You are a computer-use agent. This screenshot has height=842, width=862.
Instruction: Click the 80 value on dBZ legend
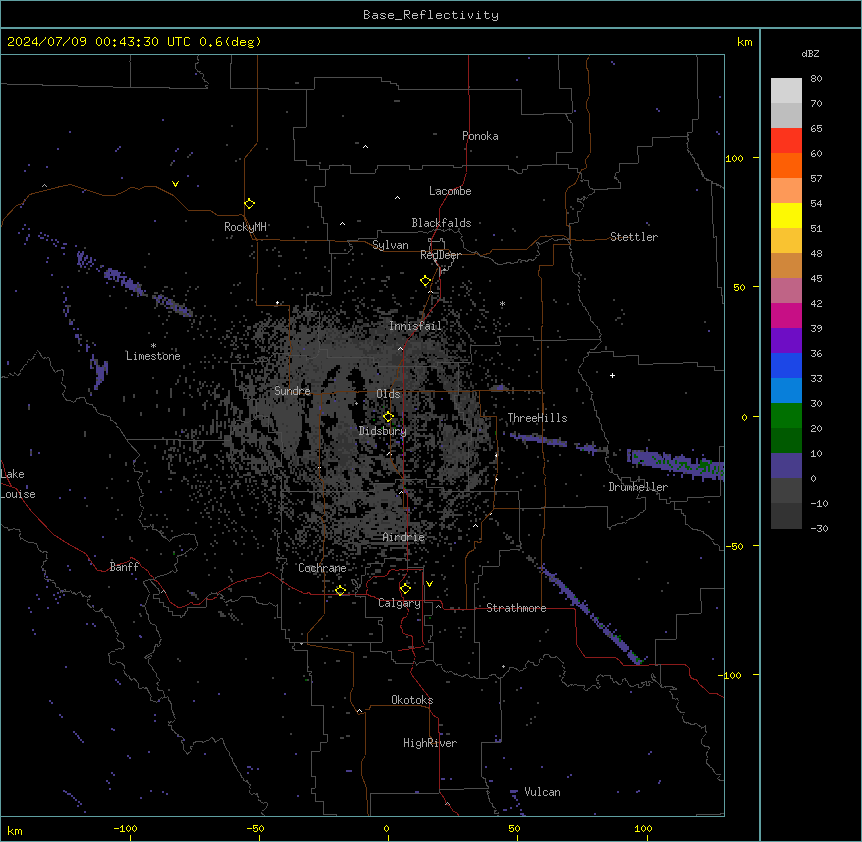(x=816, y=79)
